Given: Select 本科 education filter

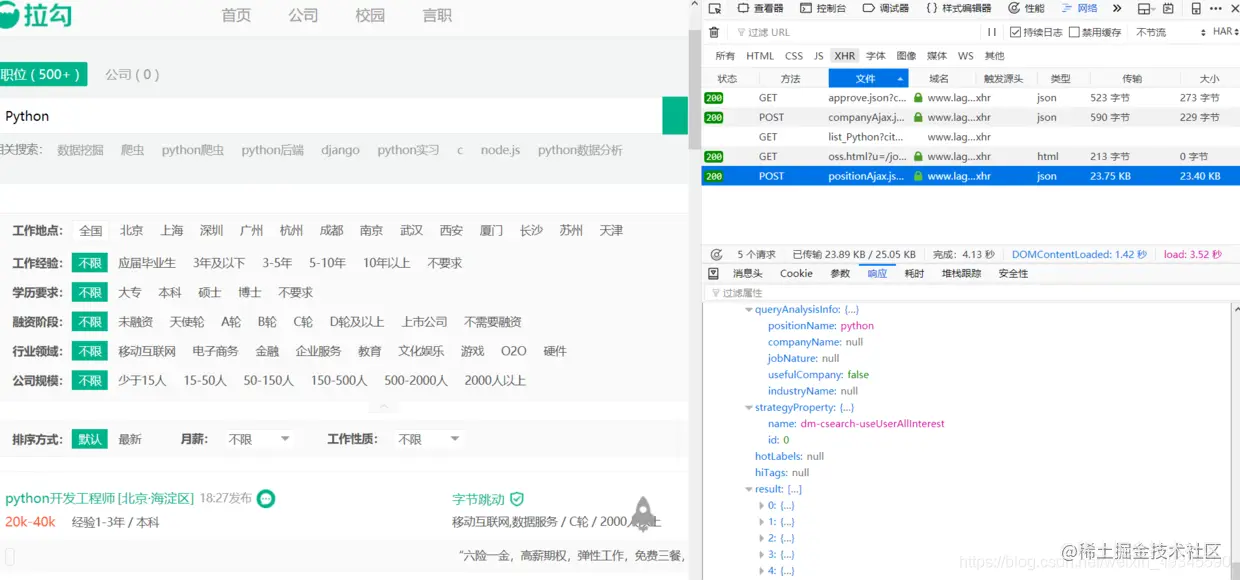Looking at the screenshot, I should tap(170, 292).
